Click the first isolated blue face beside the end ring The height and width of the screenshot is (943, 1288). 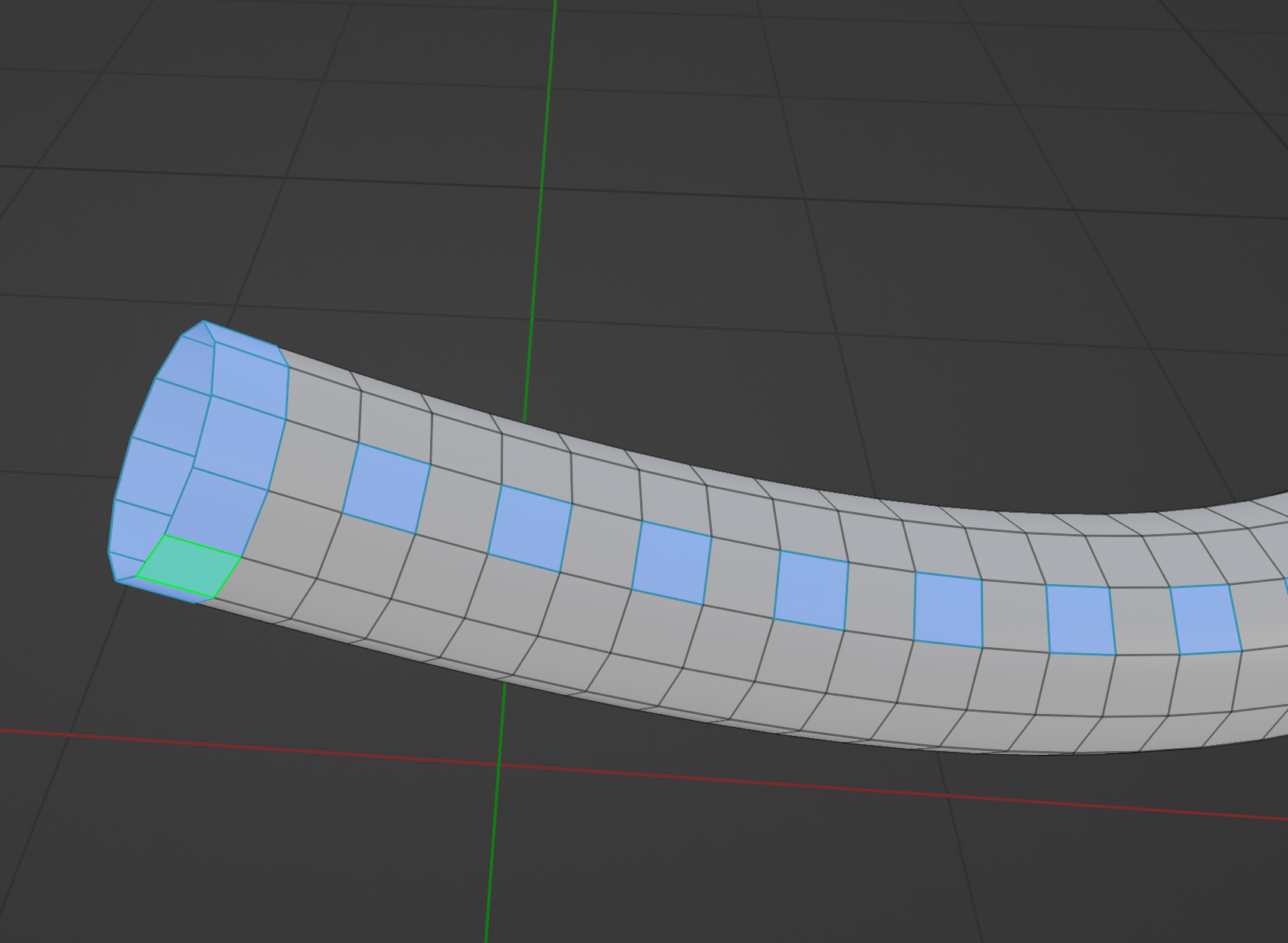point(386,489)
